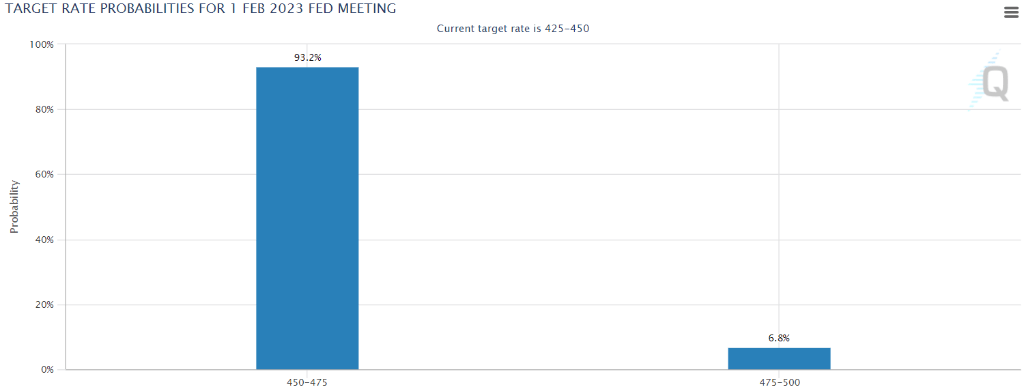Click the 6.8% data label
The image size is (1024, 391).
pos(779,338)
